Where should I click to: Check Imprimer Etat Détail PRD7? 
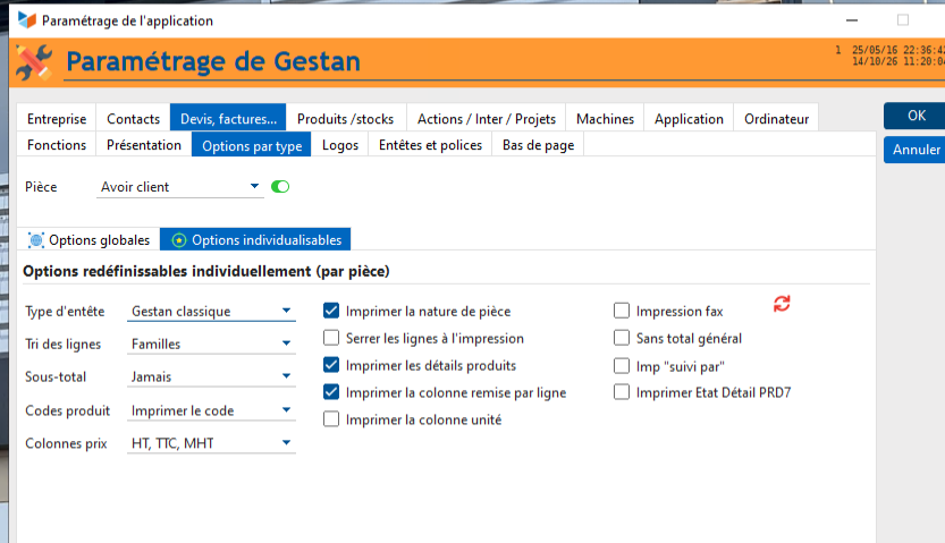(x=621, y=392)
